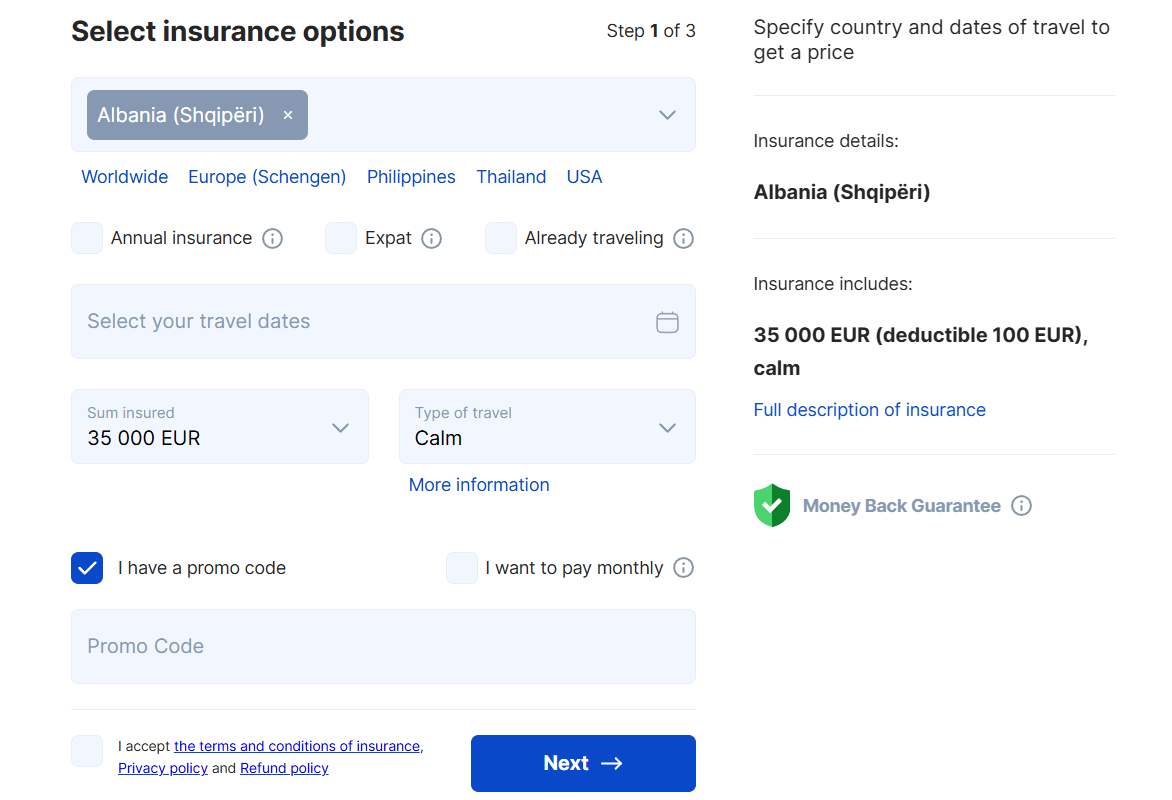Click inside the Promo Code field
The height and width of the screenshot is (800, 1172).
383,646
